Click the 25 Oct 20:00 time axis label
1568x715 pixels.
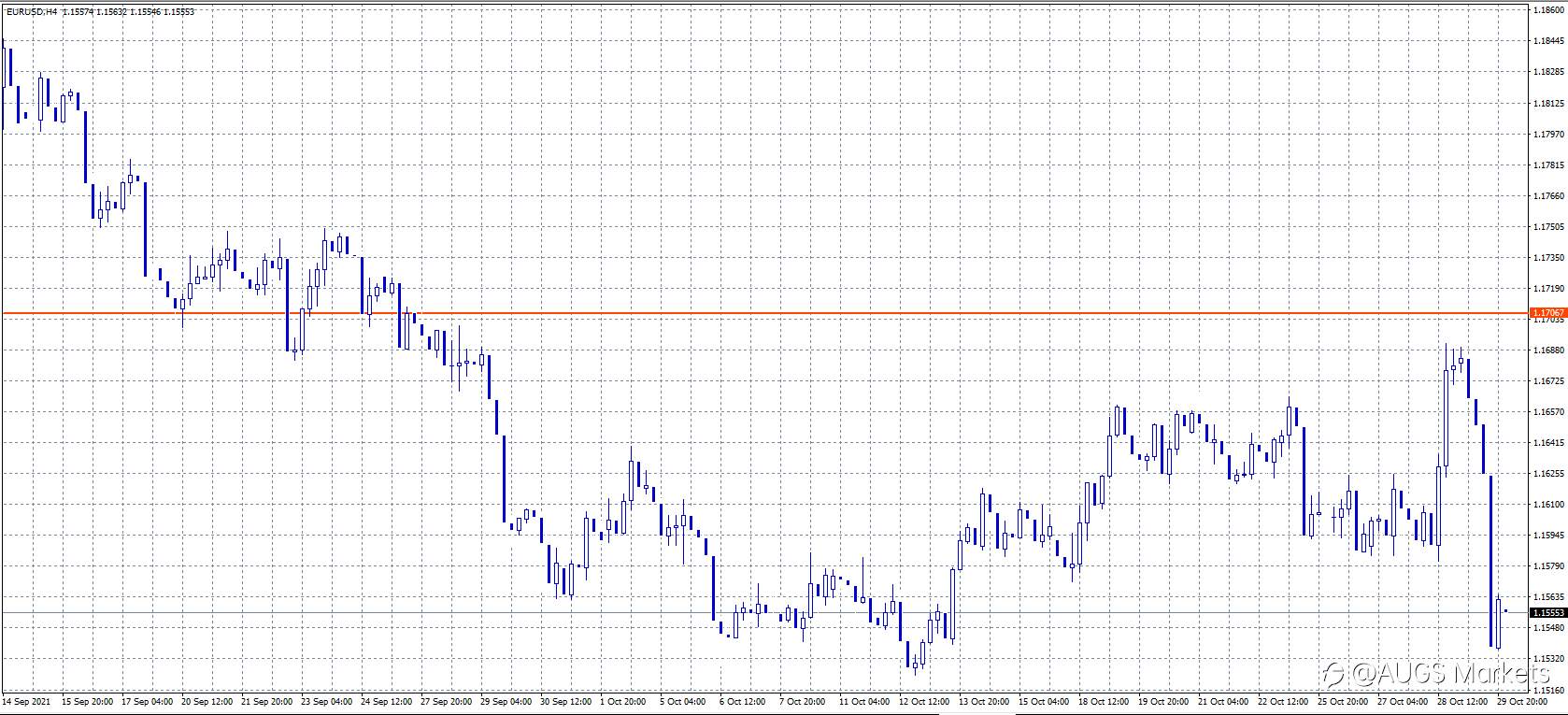click(x=1345, y=700)
